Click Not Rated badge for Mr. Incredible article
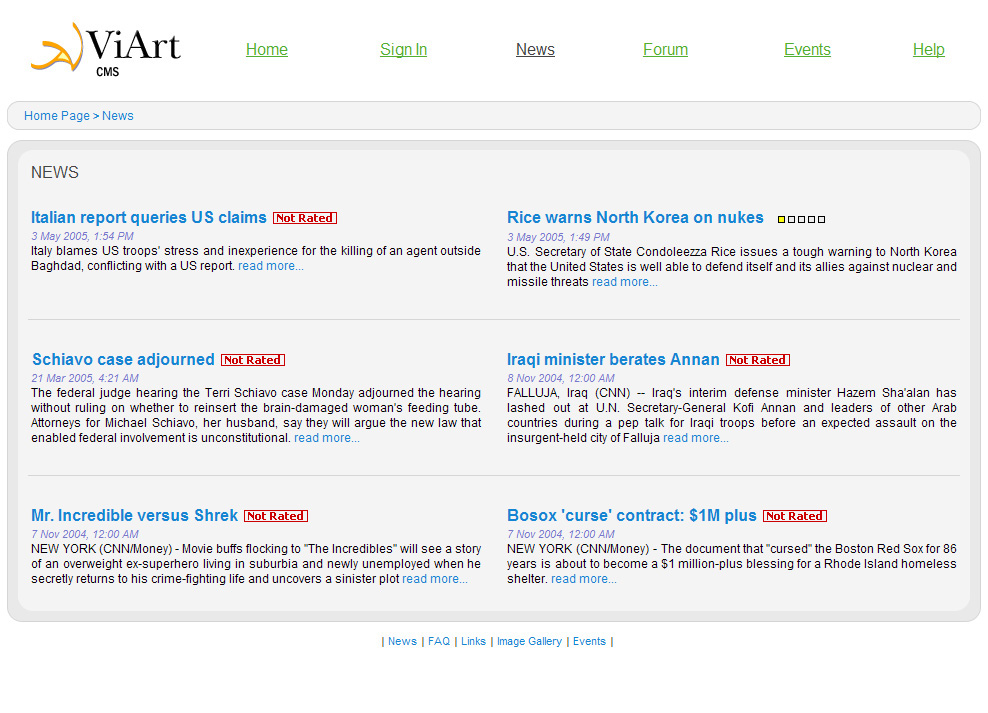This screenshot has width=988, height=713. point(276,516)
